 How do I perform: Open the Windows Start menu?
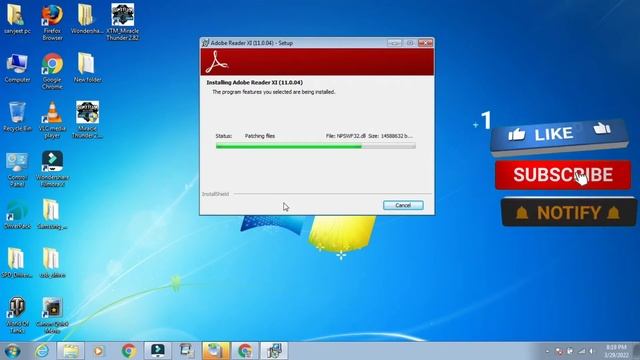[x=12, y=351]
